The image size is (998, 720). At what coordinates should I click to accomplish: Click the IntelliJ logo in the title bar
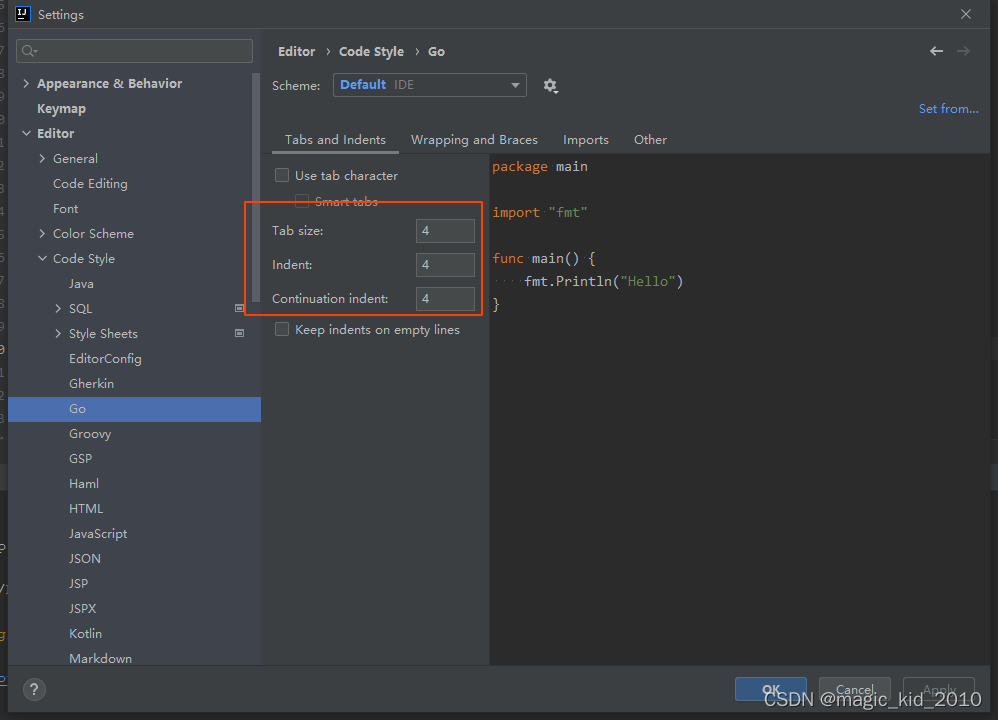pyautogui.click(x=23, y=14)
